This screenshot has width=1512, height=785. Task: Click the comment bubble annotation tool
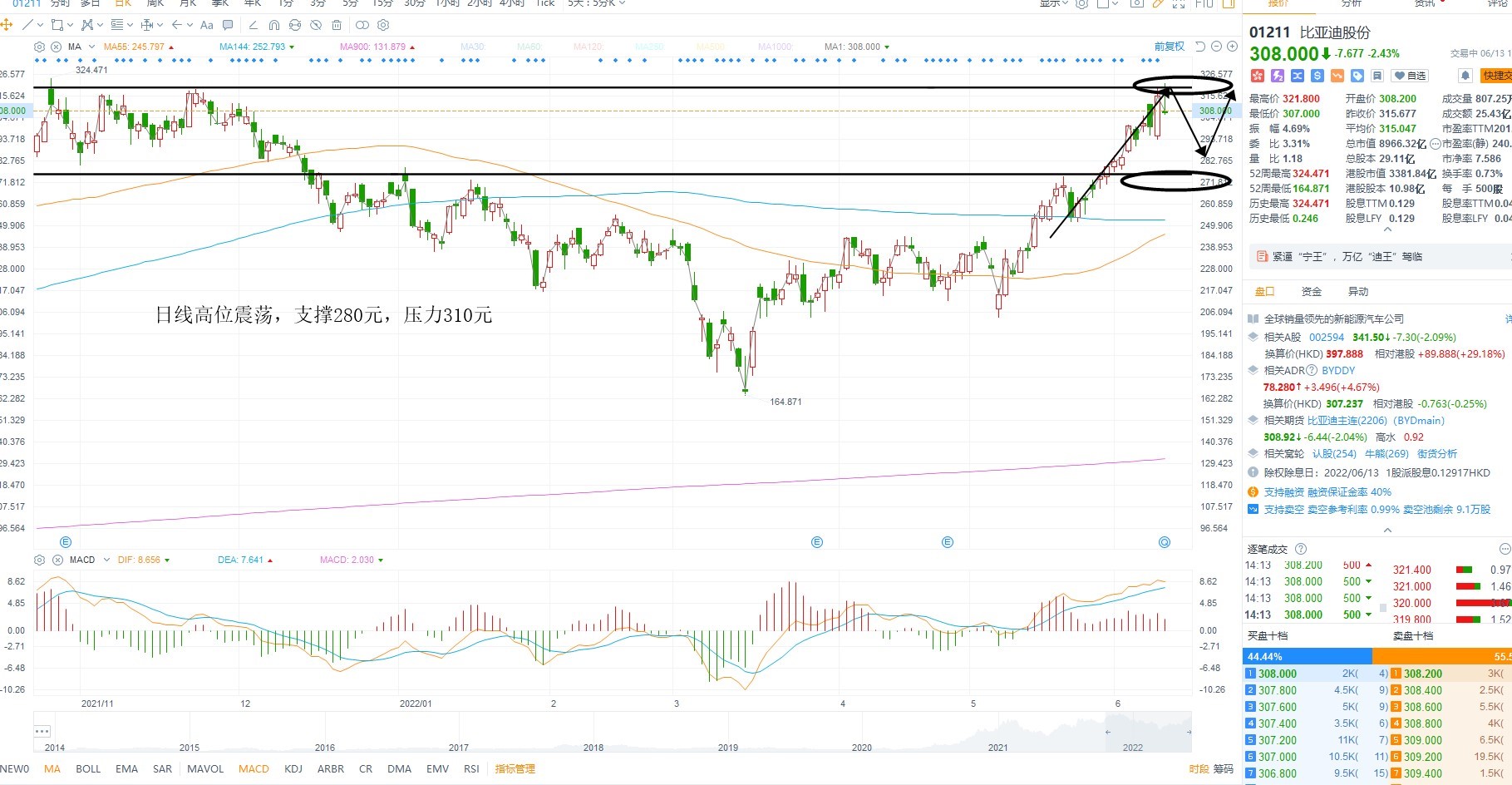pyautogui.click(x=228, y=25)
